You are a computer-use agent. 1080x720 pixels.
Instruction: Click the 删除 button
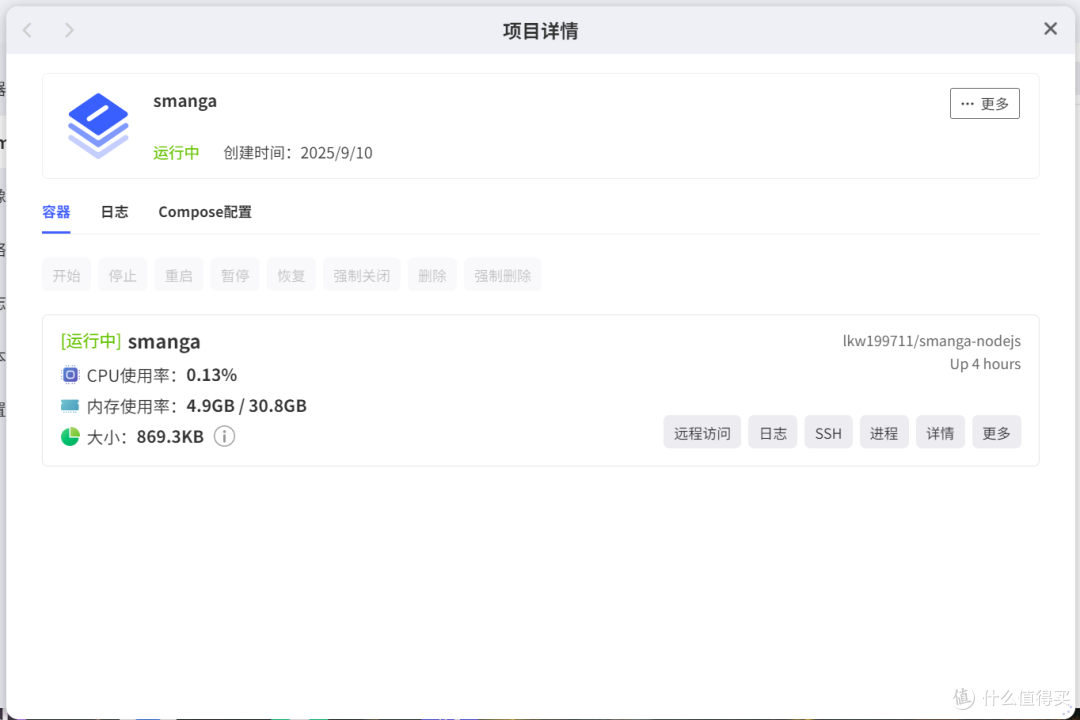pos(432,275)
